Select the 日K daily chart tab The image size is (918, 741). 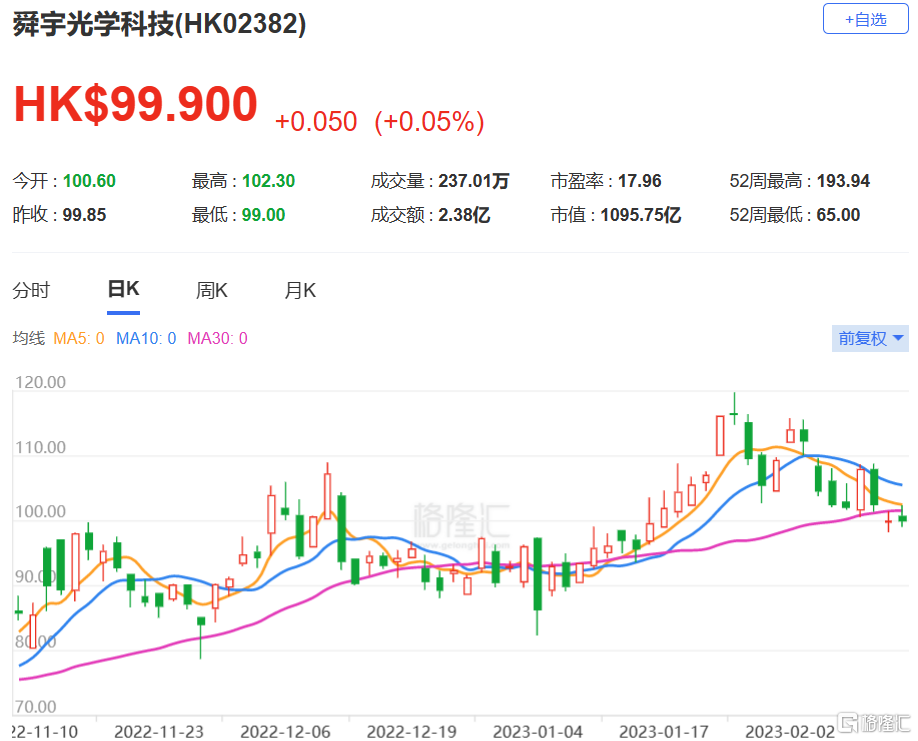[x=123, y=289]
